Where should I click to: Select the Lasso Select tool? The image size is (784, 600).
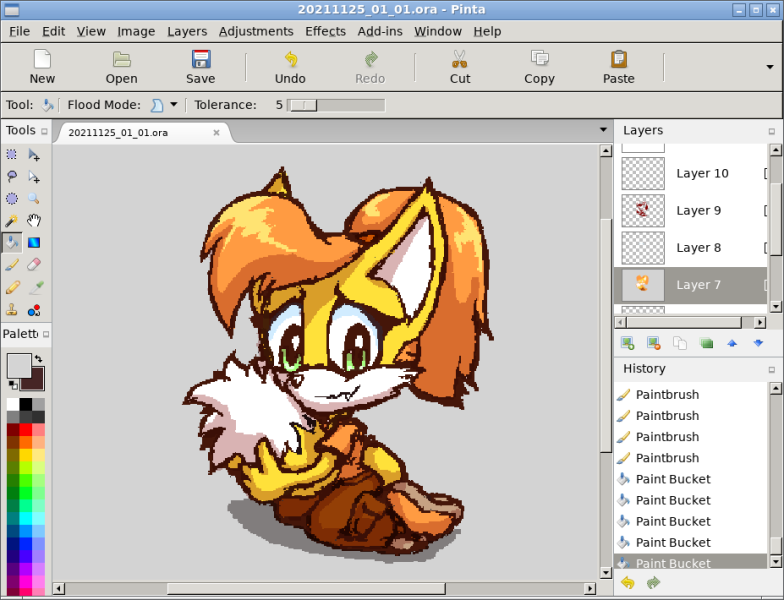[x=12, y=176]
